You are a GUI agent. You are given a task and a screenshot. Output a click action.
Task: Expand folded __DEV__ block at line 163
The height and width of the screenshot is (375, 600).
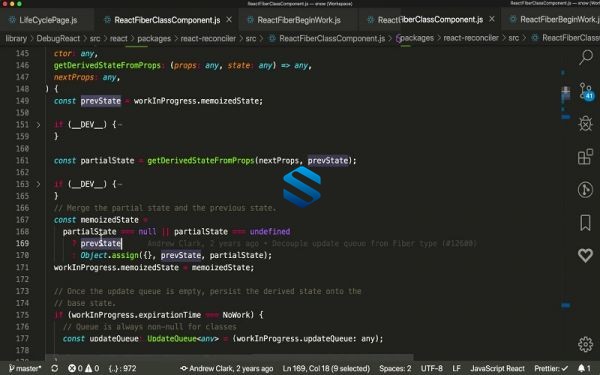pos(38,184)
